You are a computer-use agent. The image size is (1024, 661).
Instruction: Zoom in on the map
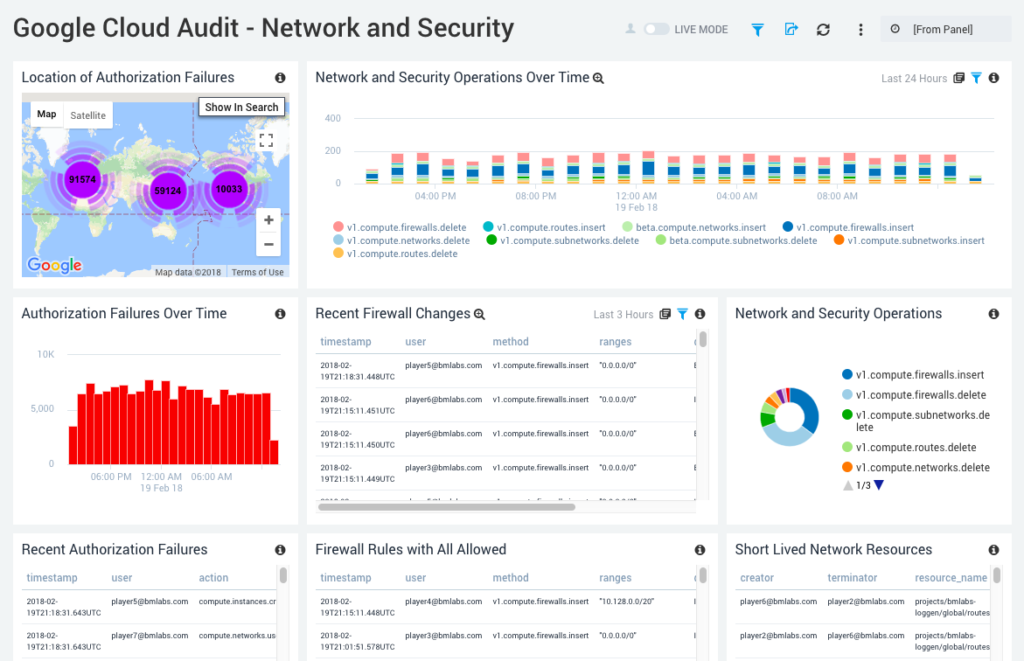(x=268, y=220)
